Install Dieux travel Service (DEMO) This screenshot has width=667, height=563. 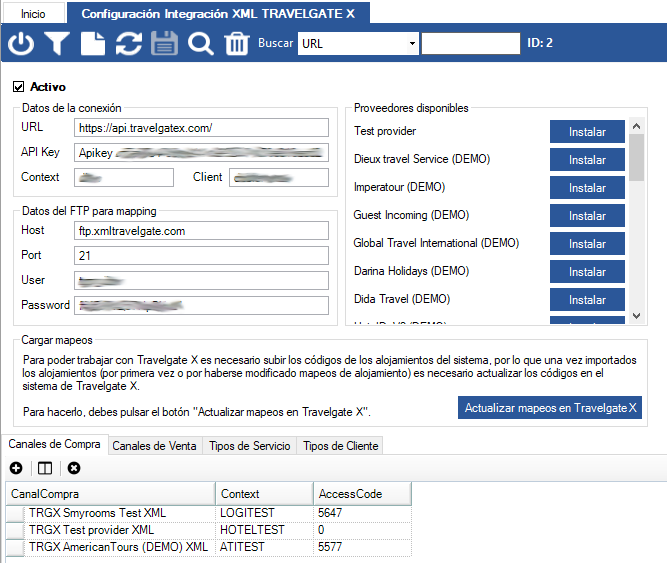pos(587,160)
